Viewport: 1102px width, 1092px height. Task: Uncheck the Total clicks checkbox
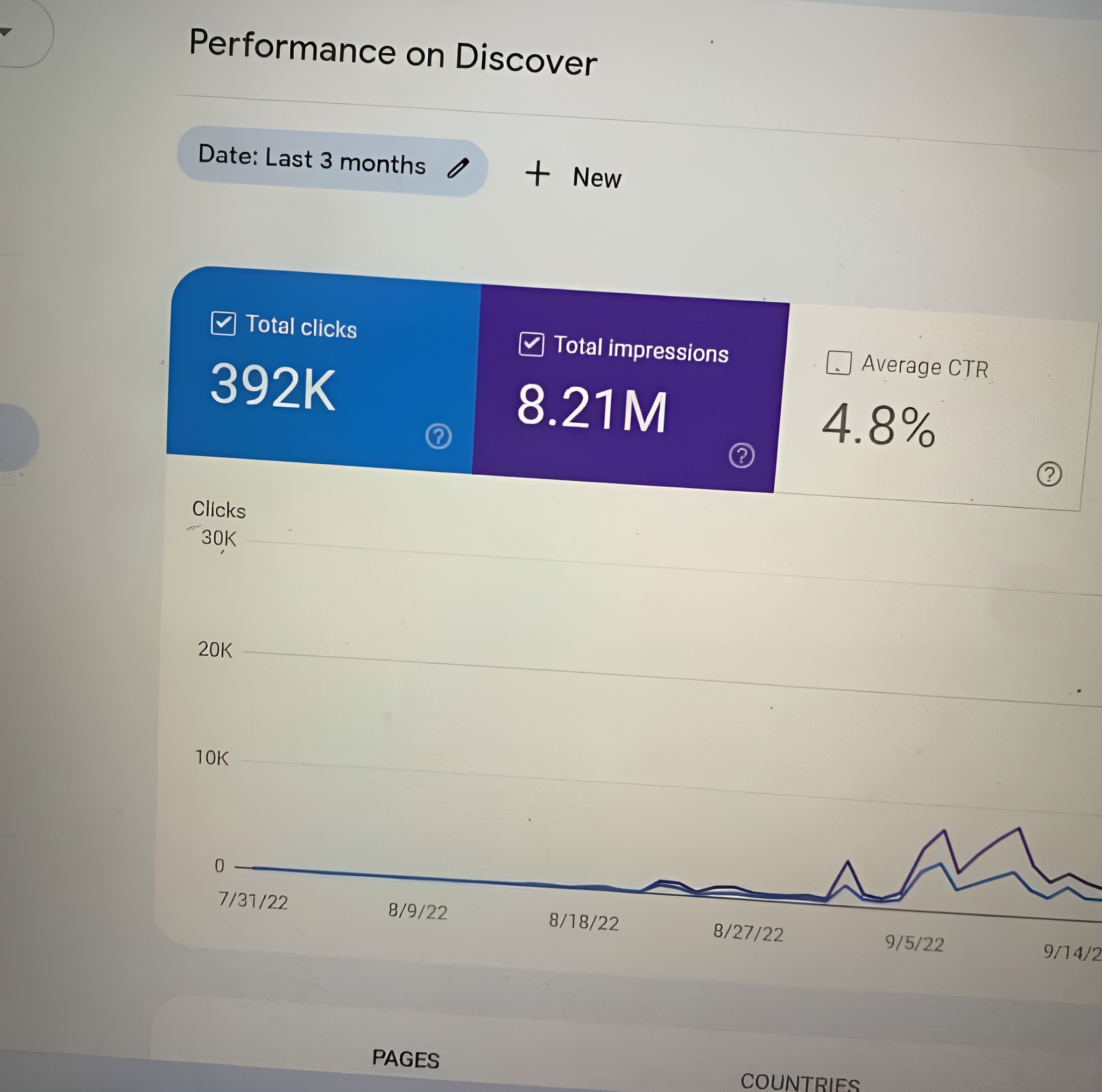click(x=223, y=323)
